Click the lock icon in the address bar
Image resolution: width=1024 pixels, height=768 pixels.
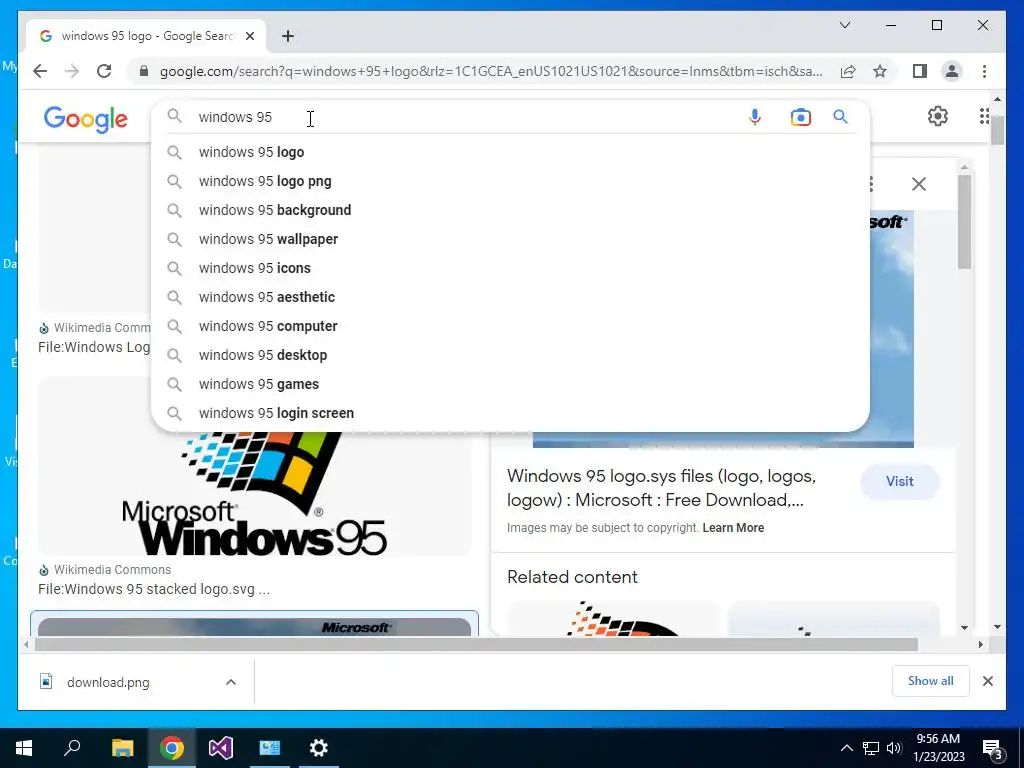[x=144, y=71]
